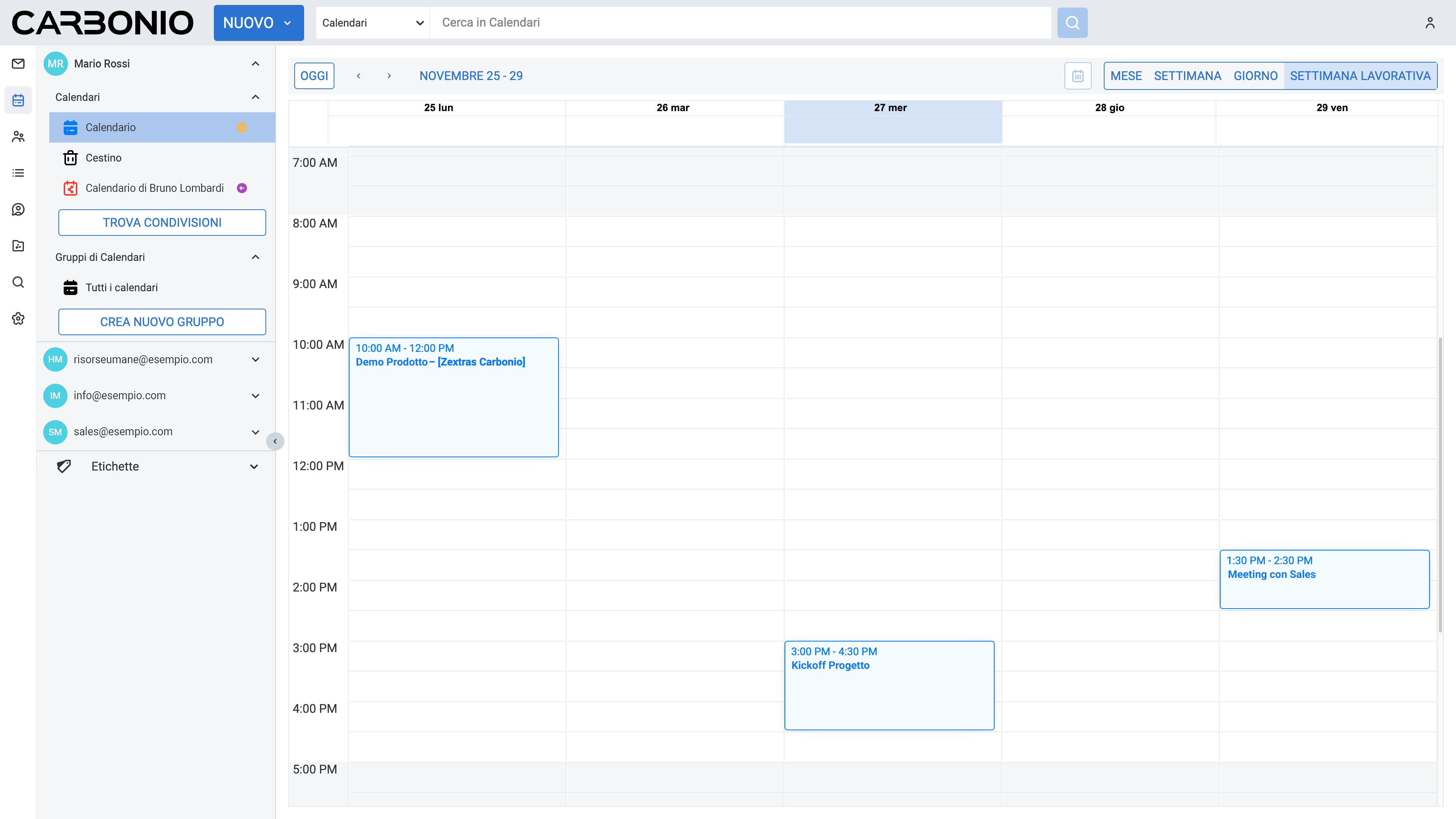
Task: Collapse the sidebar with the round arrow handle
Action: pyautogui.click(x=275, y=441)
